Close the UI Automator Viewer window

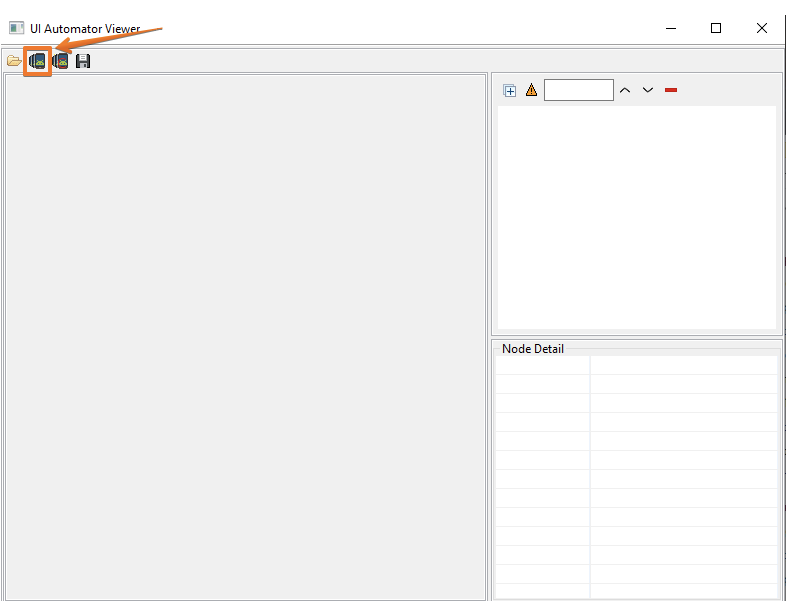coord(762,28)
